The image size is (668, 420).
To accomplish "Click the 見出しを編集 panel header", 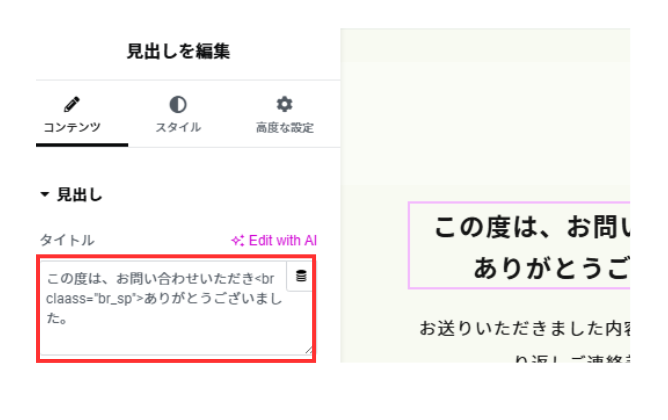I will 179,51.
